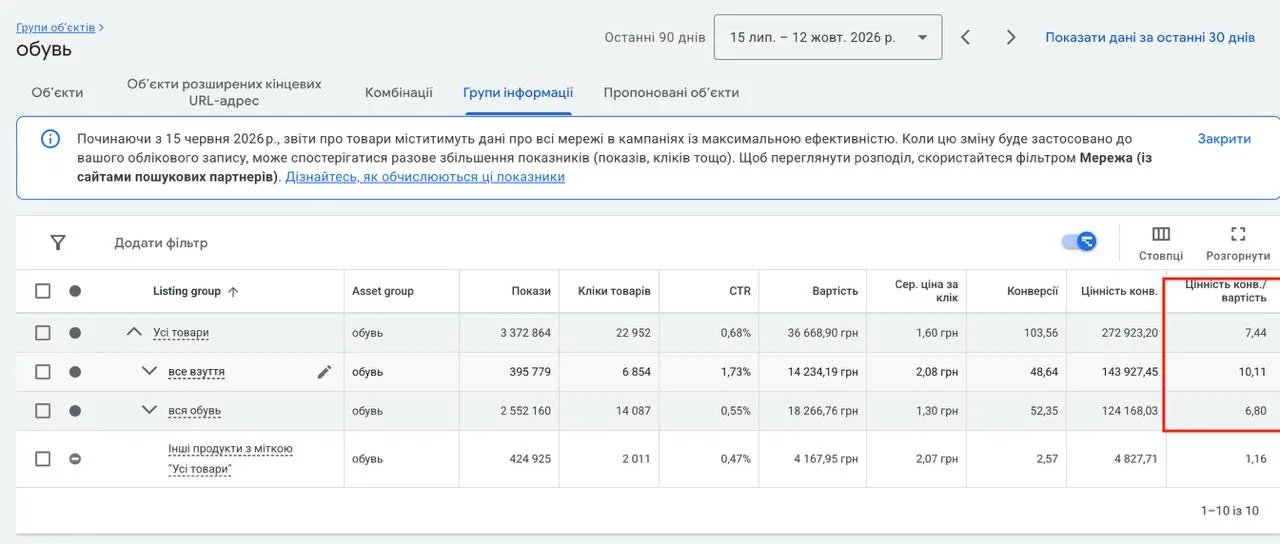Screen dimensions: 1280x544
Task: Open Об'єкти розширених кінцевих URL-адрес tab
Action: (224, 92)
